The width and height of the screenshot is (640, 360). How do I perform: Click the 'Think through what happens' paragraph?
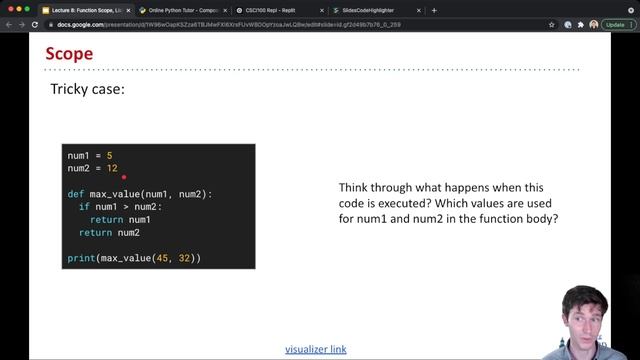[449, 203]
